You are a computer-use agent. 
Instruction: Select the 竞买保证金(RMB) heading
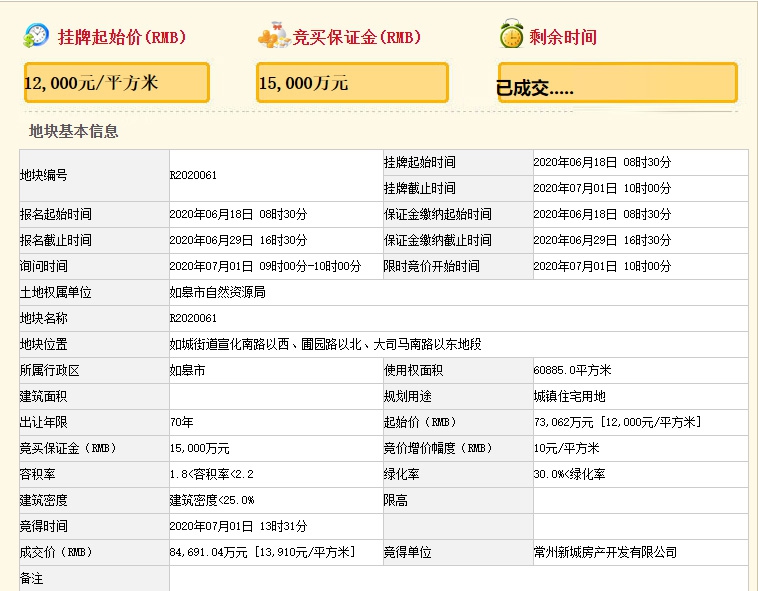[357, 37]
